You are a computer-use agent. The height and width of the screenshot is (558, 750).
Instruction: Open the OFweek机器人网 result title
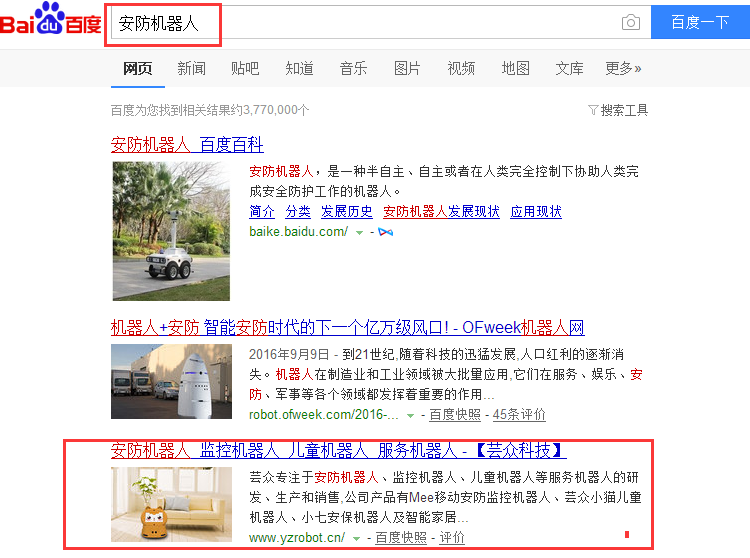347,328
